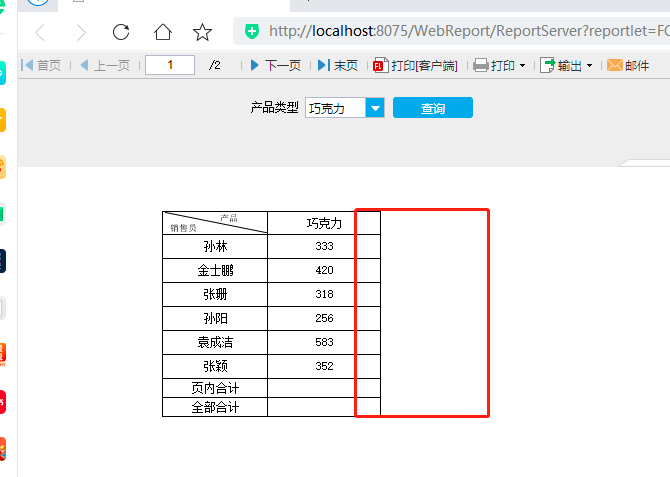Jump to last page (末页)

[338, 65]
